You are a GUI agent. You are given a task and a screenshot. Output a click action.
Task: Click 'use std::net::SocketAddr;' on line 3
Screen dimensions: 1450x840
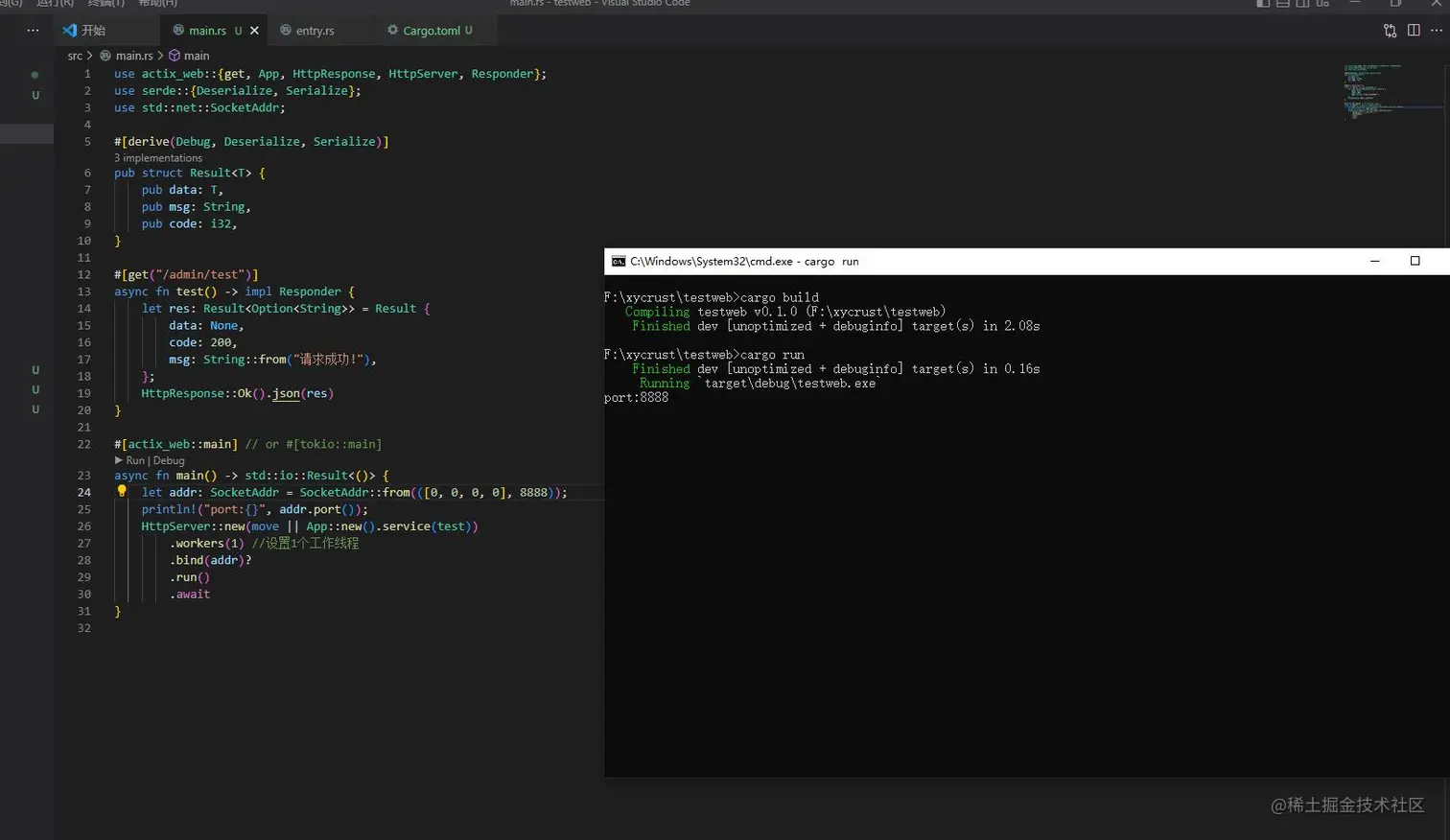point(199,107)
